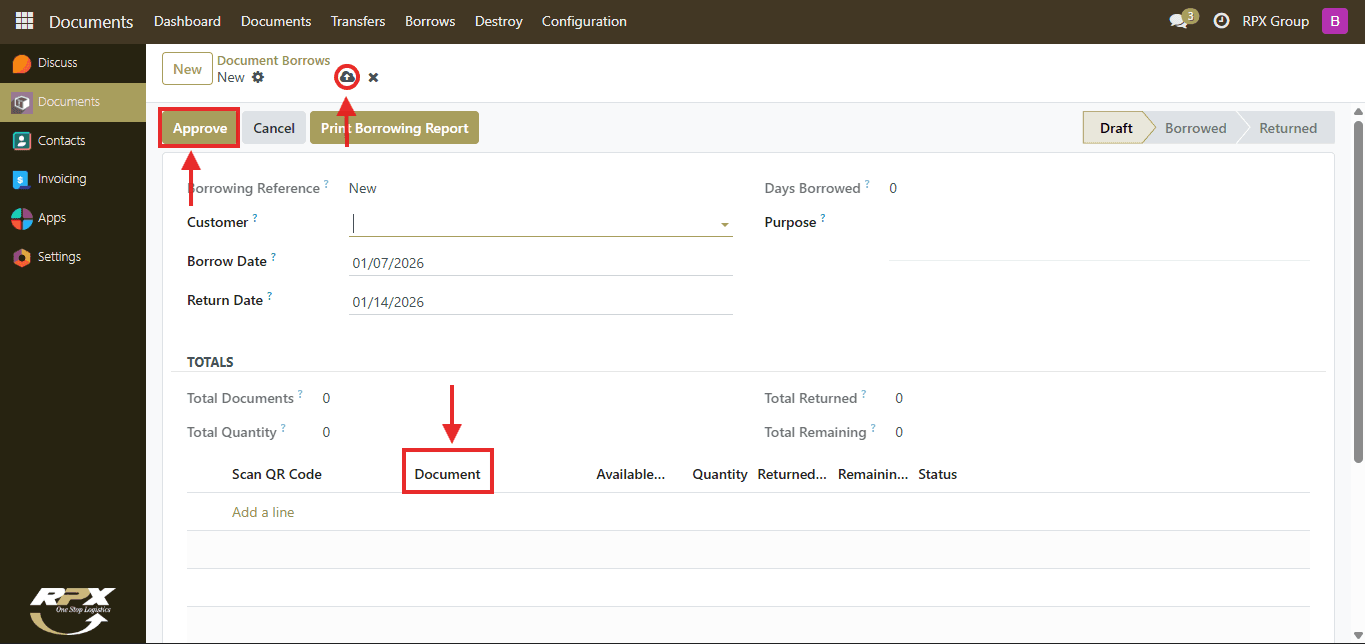Click the Return Date field 01/14/2026
The width and height of the screenshot is (1365, 644).
tap(541, 302)
